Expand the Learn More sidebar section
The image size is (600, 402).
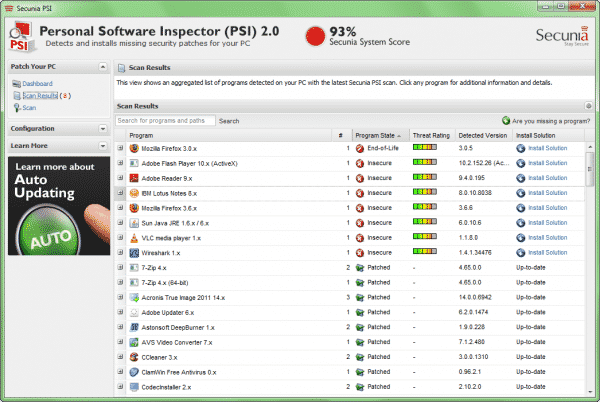coord(102,145)
